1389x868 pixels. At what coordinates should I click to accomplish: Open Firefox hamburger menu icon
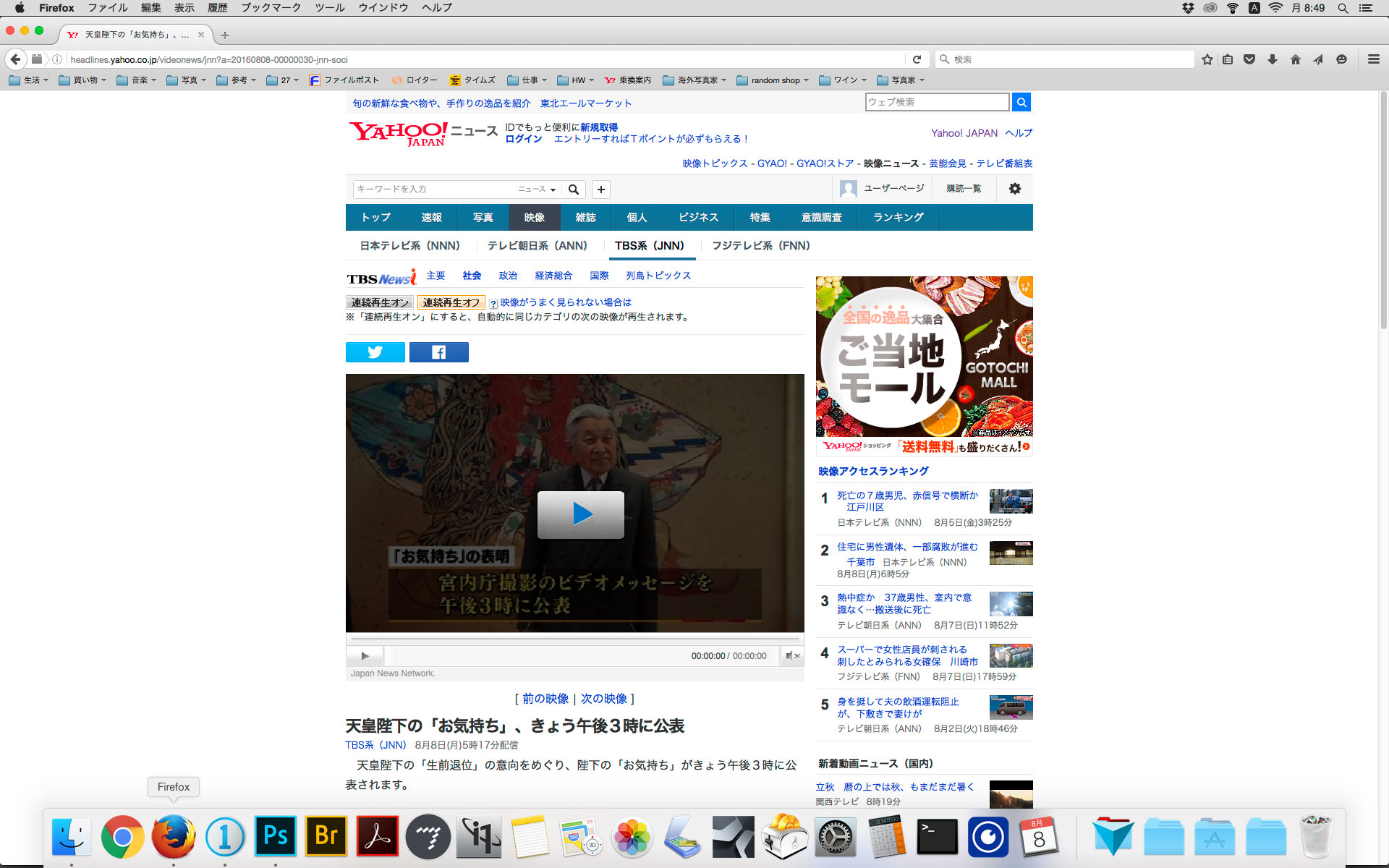1373,59
